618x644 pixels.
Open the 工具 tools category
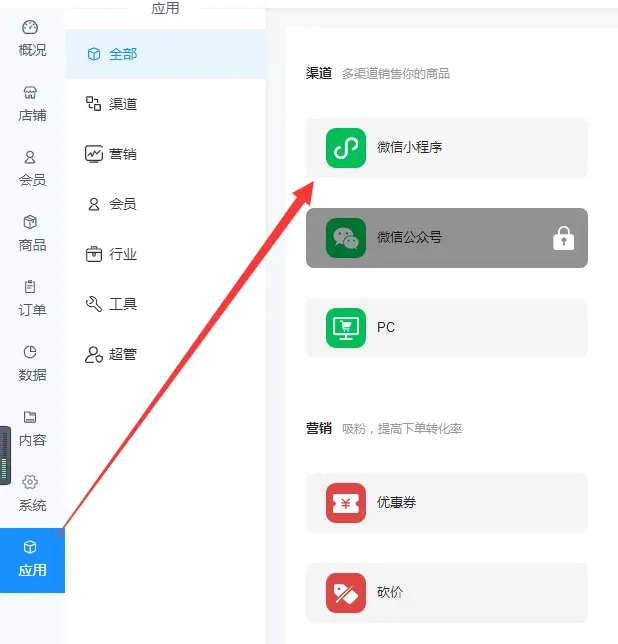pos(165,304)
